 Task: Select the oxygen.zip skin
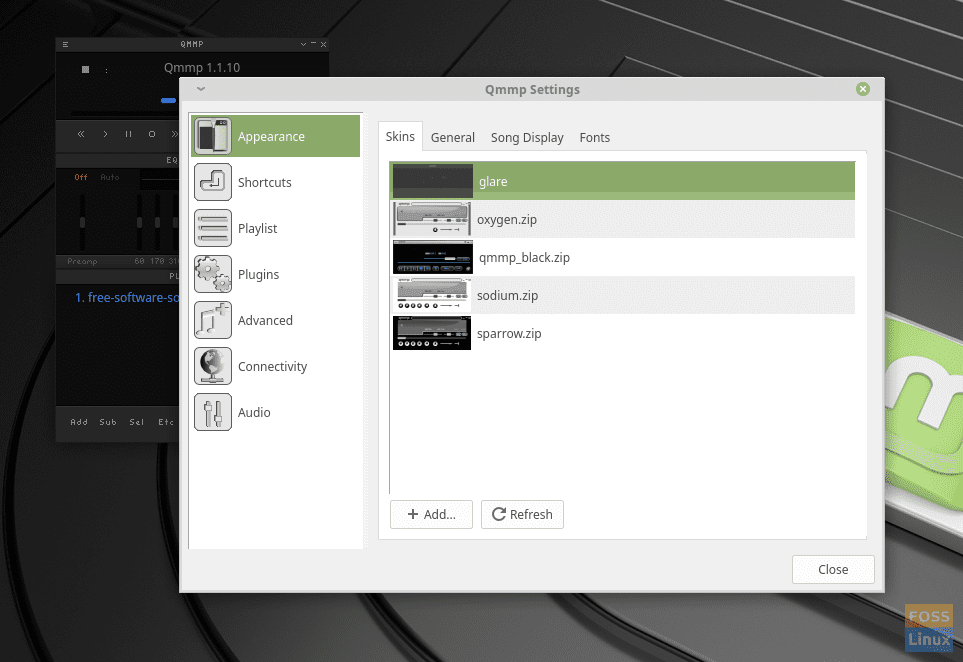tap(623, 219)
